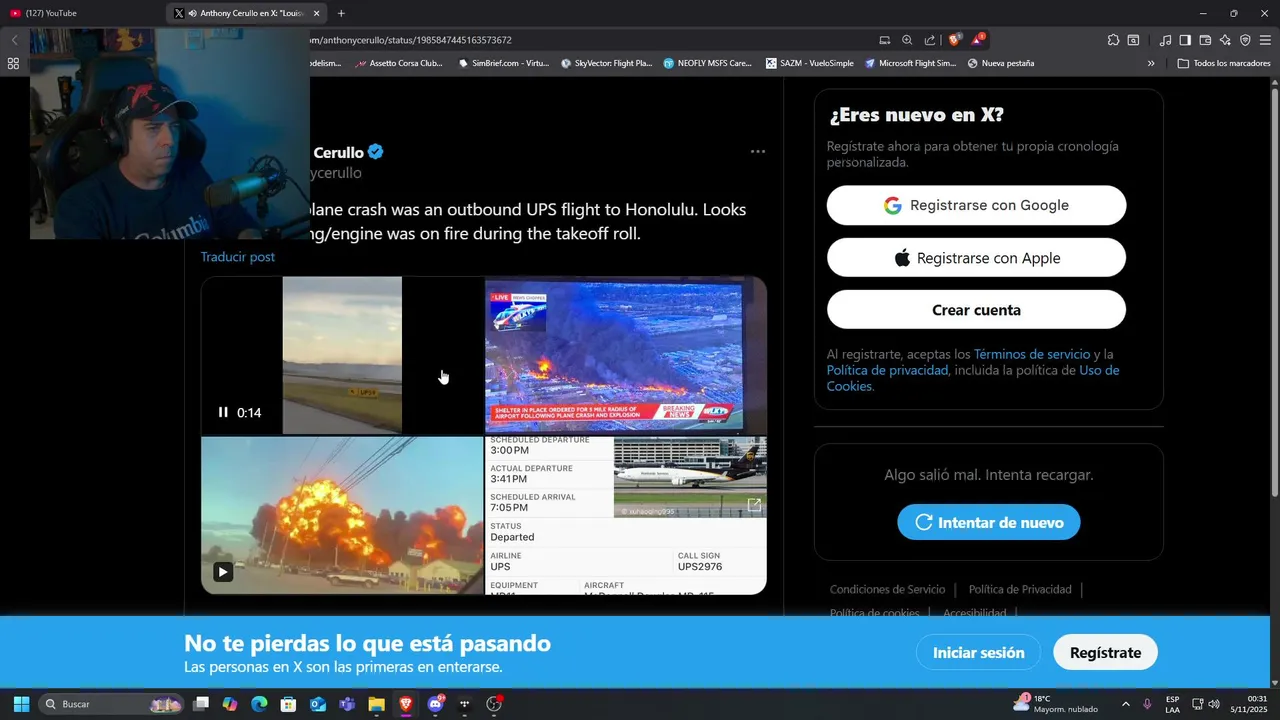Open Política de privacidad link in signup box
1280x720 pixels.
(x=887, y=370)
